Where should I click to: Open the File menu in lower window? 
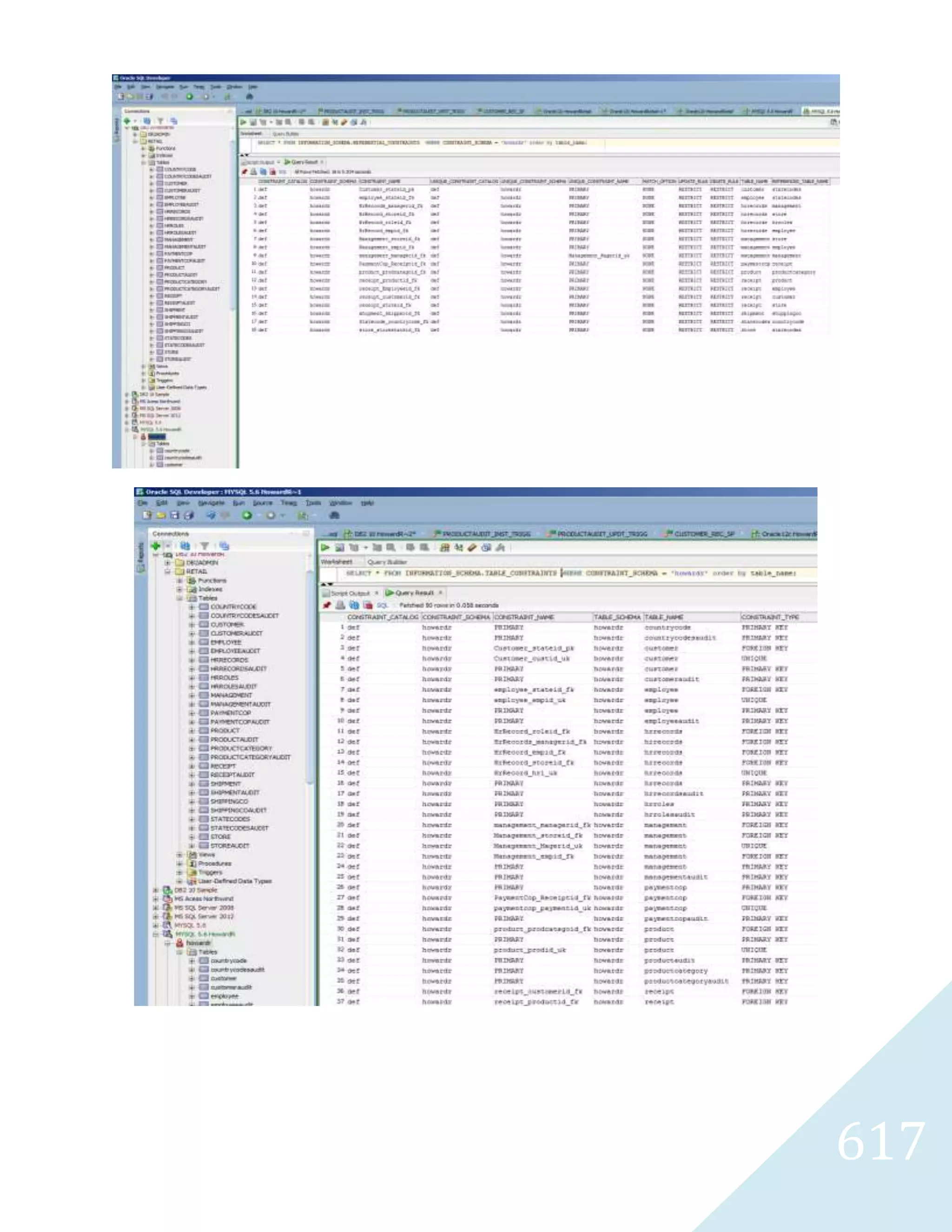[143, 503]
